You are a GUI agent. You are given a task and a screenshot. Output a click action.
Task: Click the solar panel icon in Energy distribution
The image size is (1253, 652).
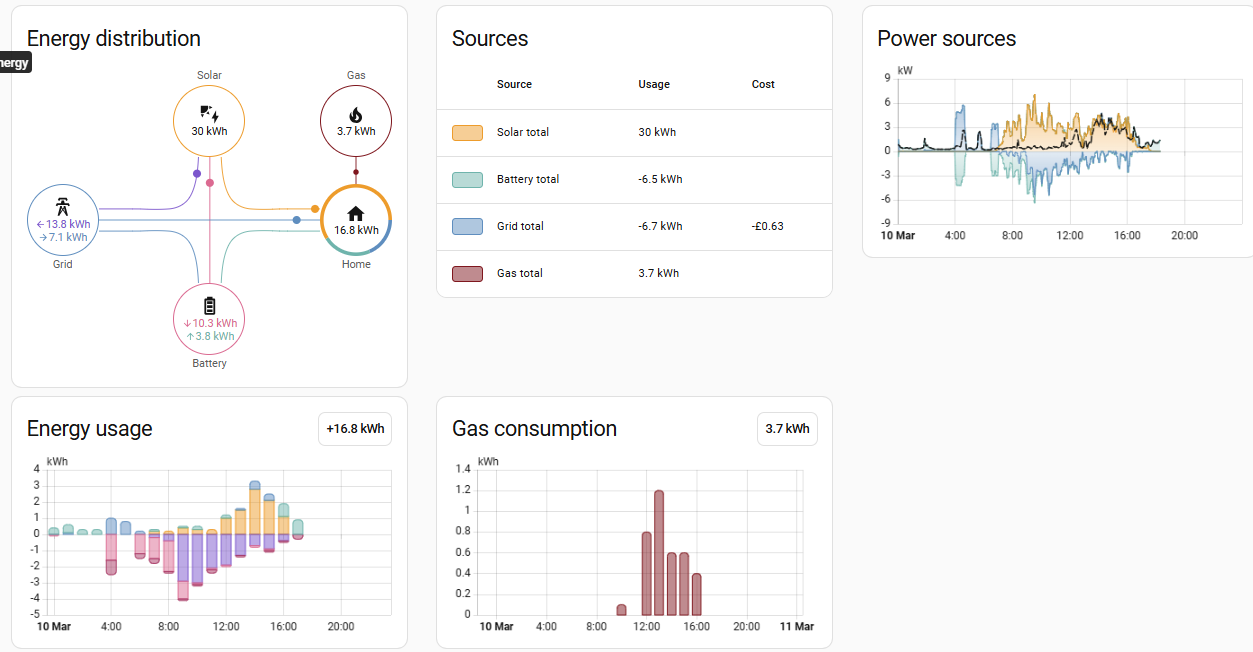click(x=209, y=113)
